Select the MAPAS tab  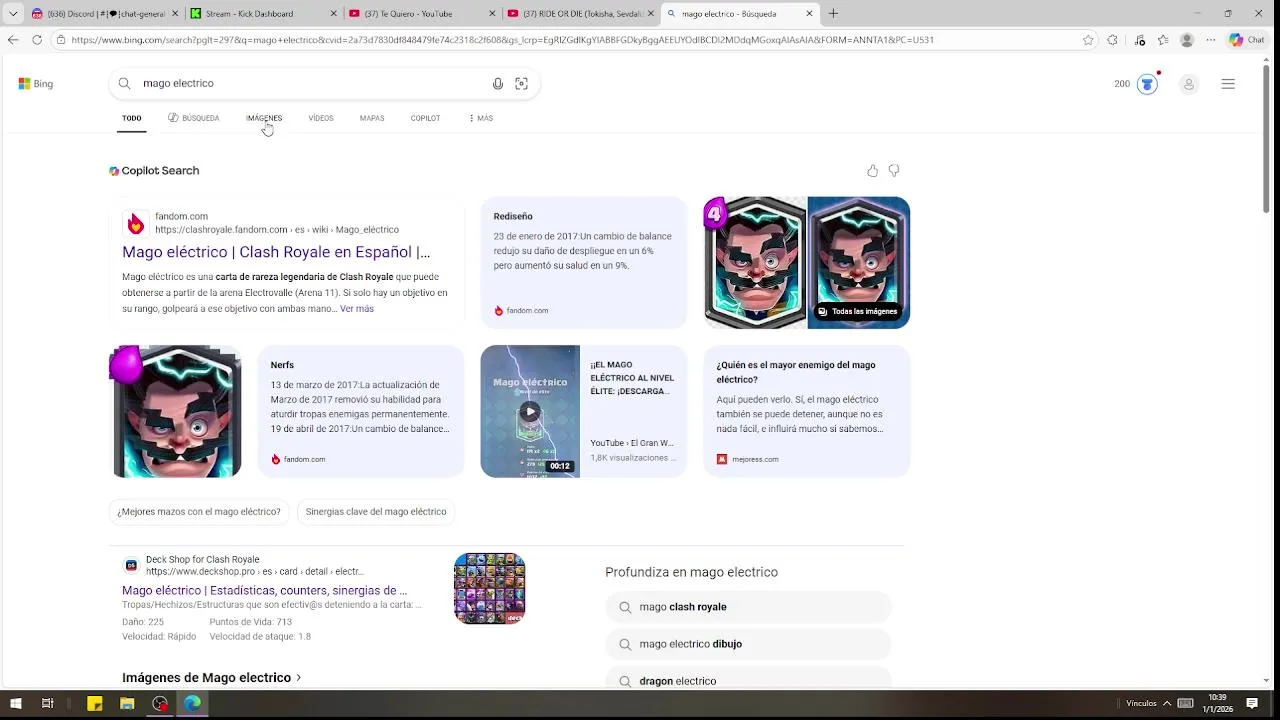372,118
